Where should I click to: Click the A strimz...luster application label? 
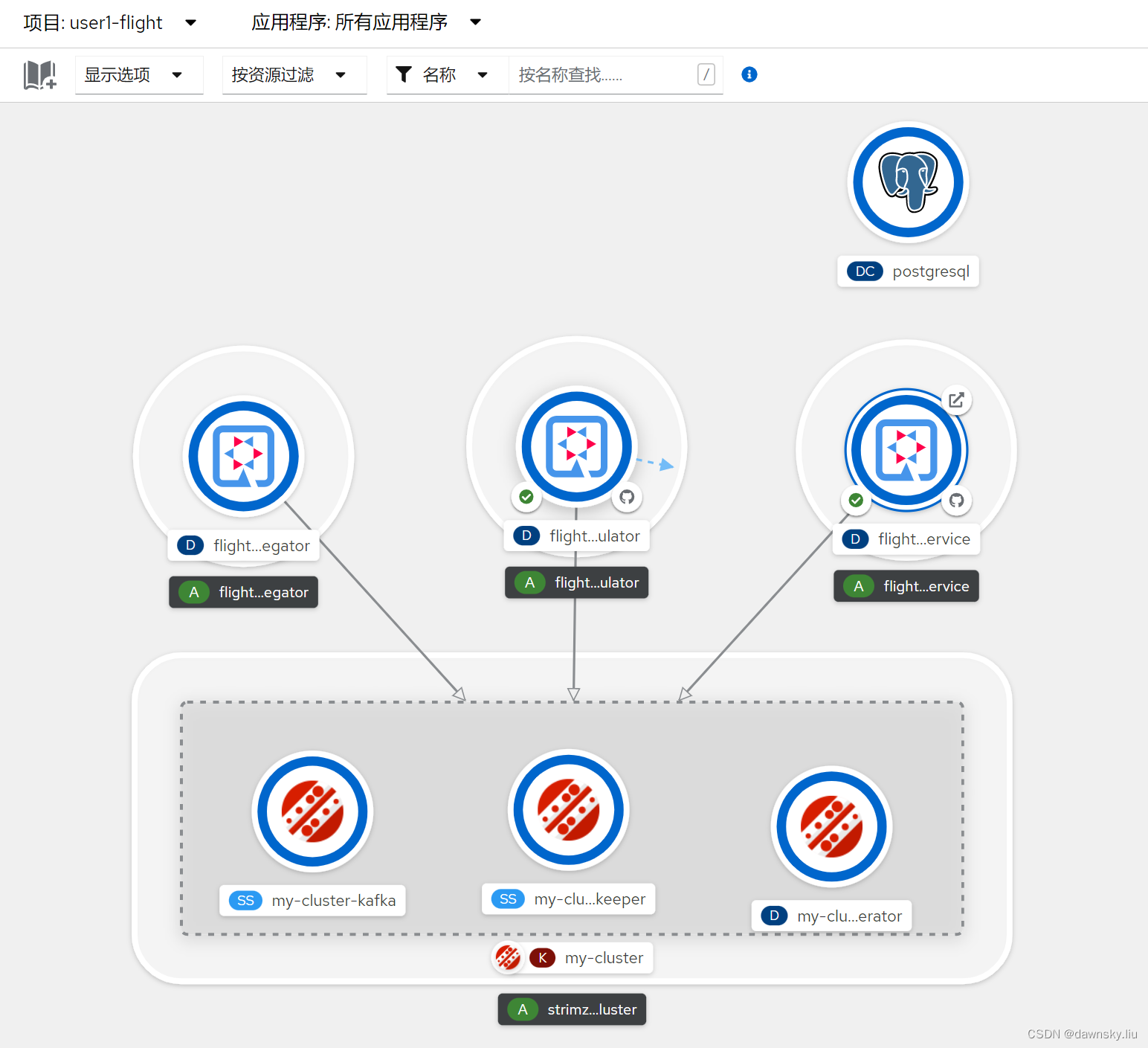572,1009
